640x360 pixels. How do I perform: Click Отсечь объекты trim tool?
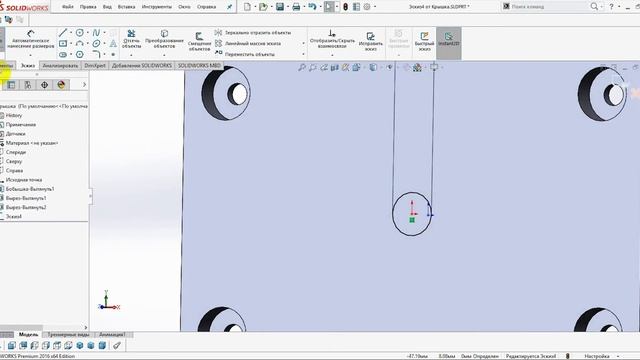(x=131, y=39)
